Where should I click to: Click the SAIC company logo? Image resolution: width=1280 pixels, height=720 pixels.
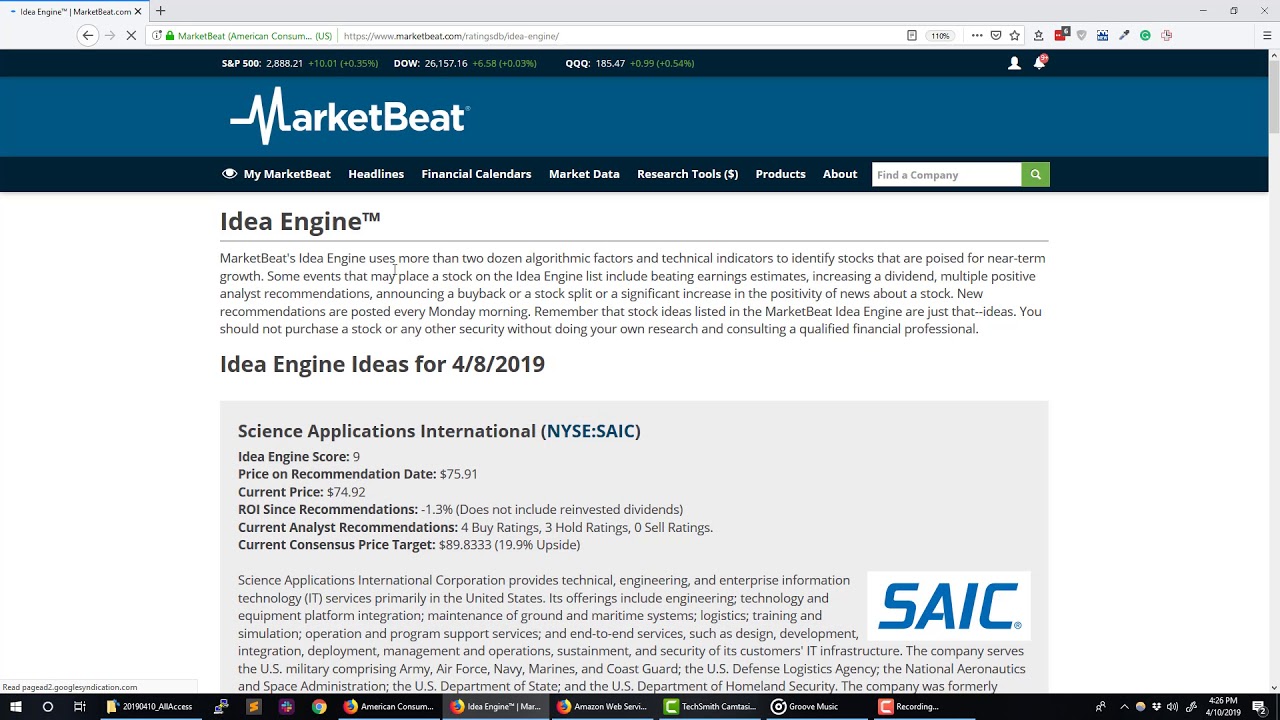pyautogui.click(x=949, y=606)
